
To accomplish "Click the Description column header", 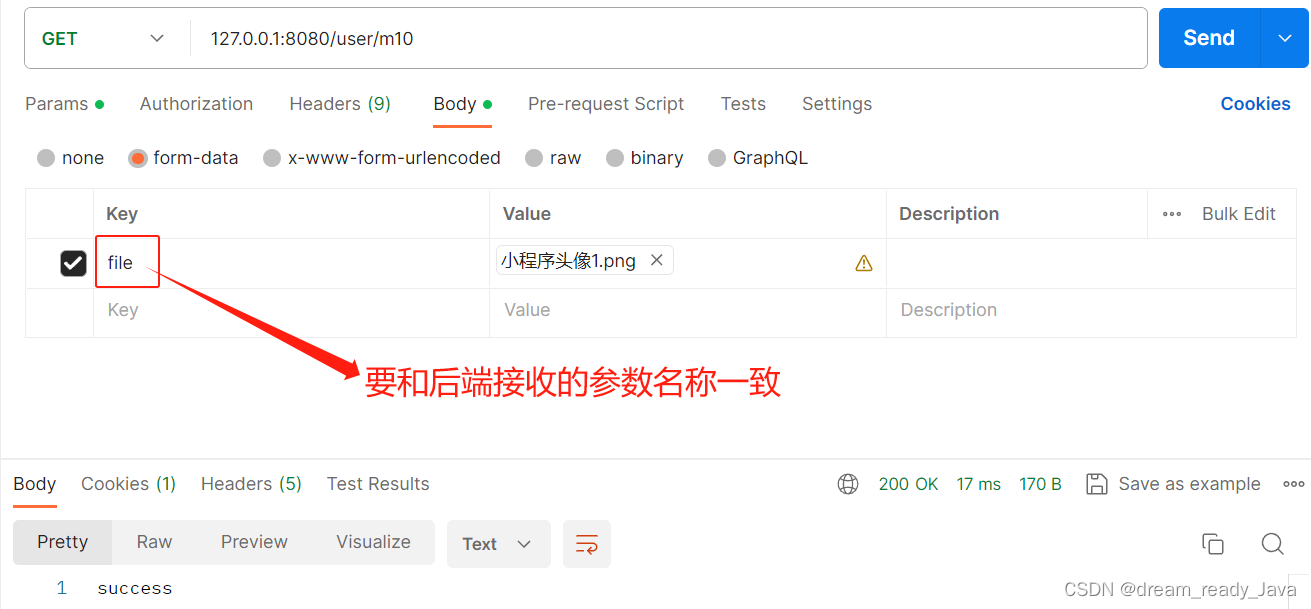I will tap(949, 214).
